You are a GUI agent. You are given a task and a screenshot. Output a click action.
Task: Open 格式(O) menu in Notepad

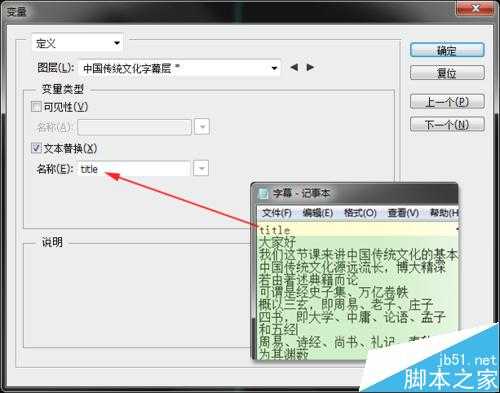tap(360, 213)
